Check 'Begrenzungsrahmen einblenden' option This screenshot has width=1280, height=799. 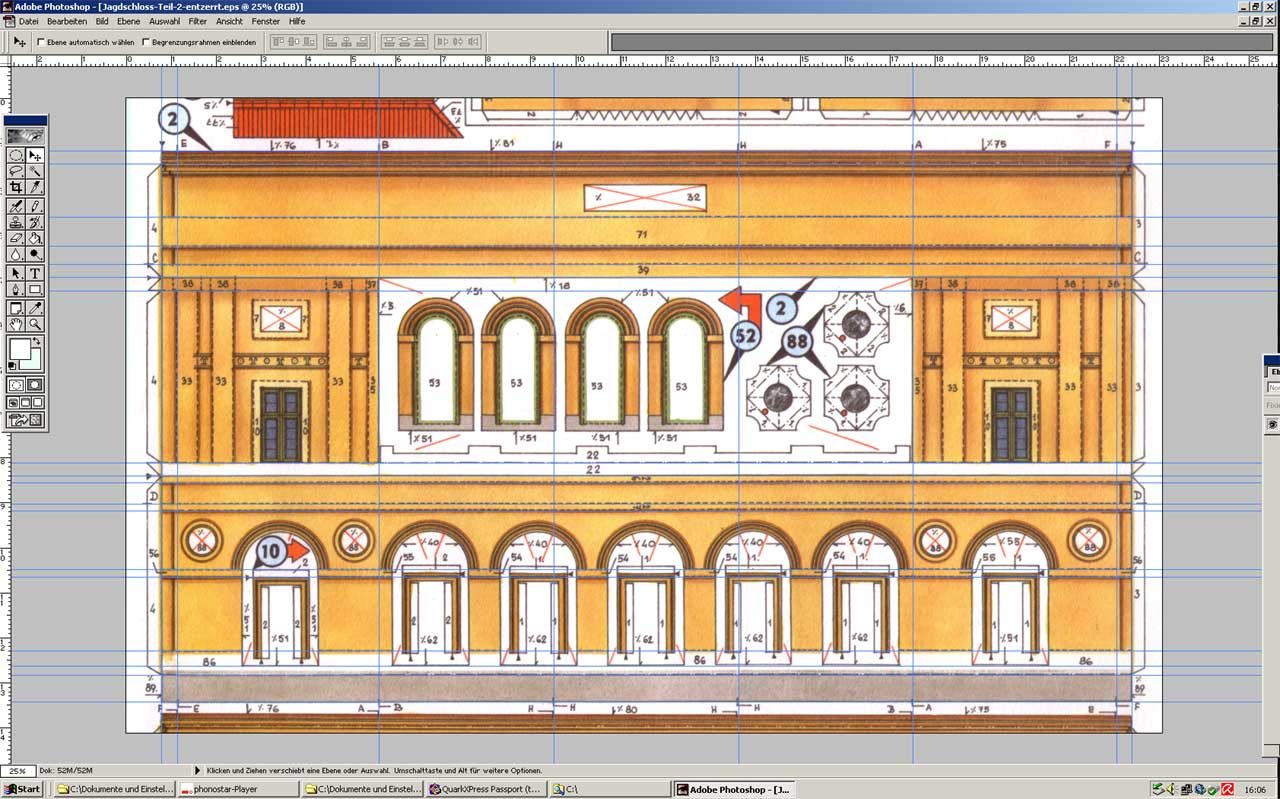tap(146, 42)
